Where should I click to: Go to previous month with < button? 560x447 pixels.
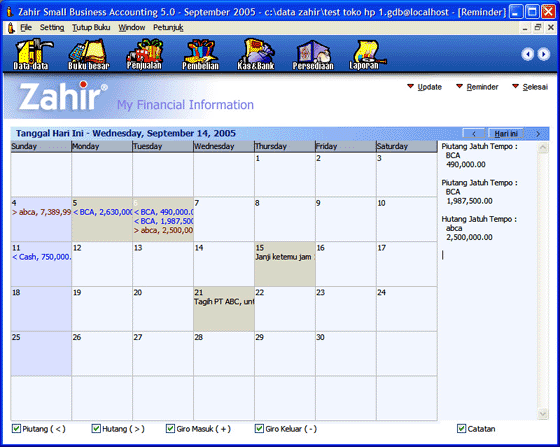(474, 134)
